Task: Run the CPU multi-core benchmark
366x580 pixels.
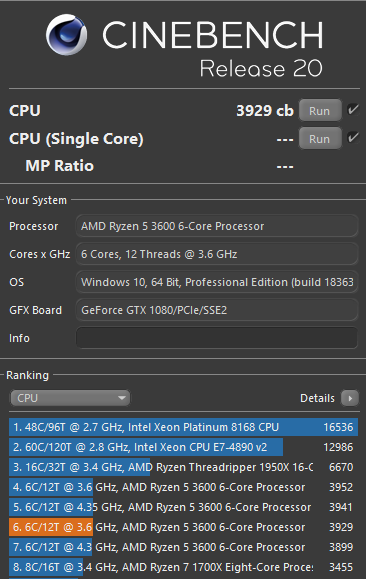Action: click(x=320, y=111)
